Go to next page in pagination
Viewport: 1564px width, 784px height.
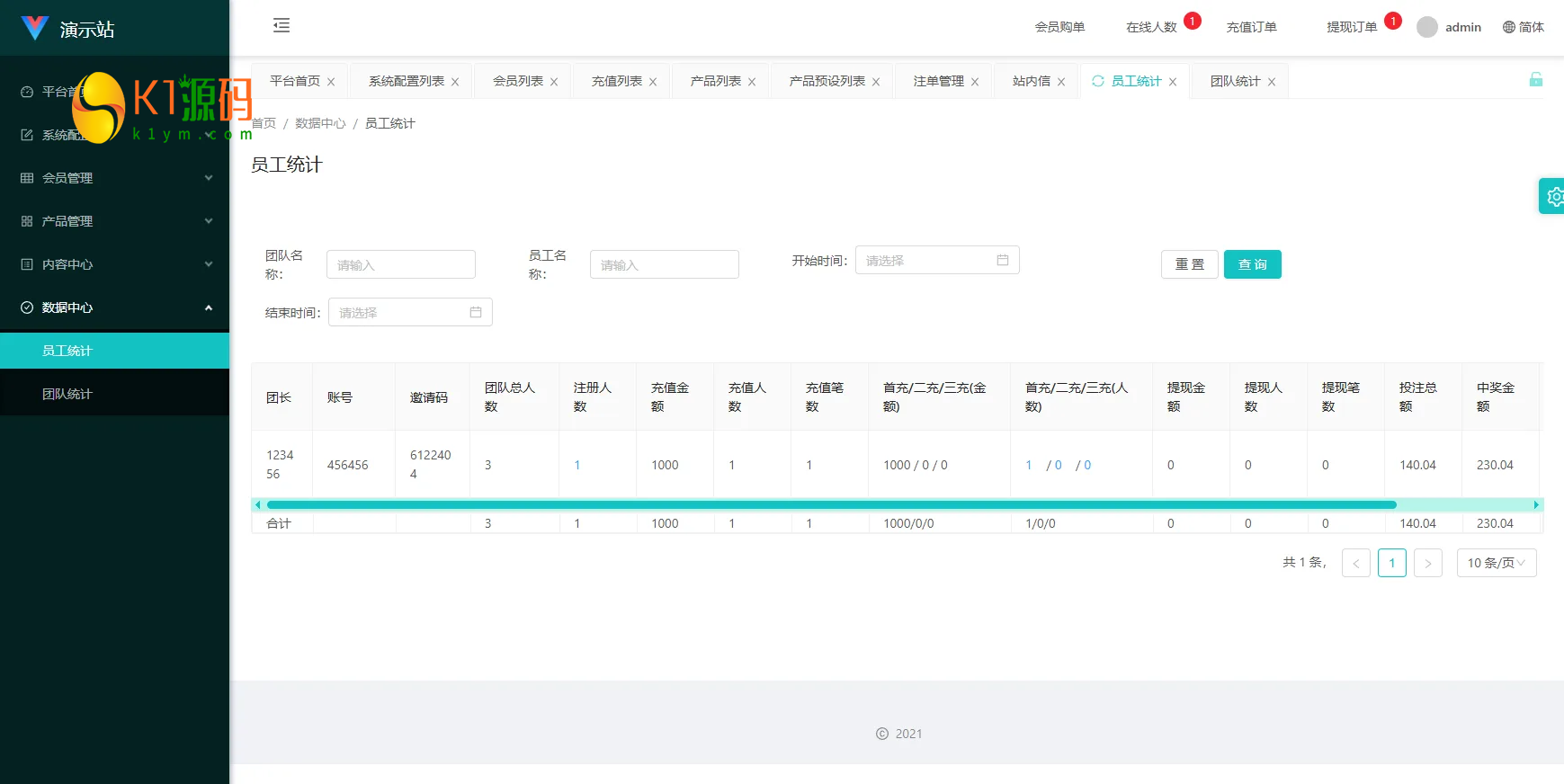pyautogui.click(x=1428, y=563)
